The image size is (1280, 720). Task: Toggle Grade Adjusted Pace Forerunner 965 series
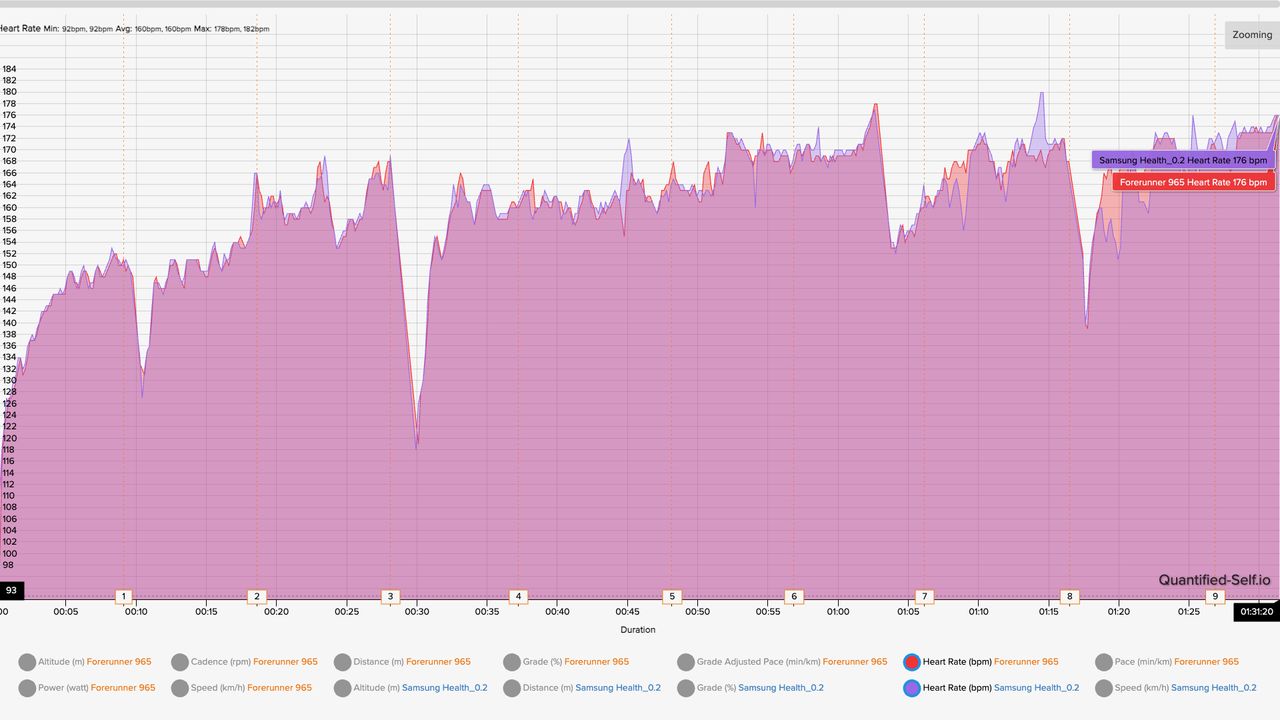coord(782,662)
